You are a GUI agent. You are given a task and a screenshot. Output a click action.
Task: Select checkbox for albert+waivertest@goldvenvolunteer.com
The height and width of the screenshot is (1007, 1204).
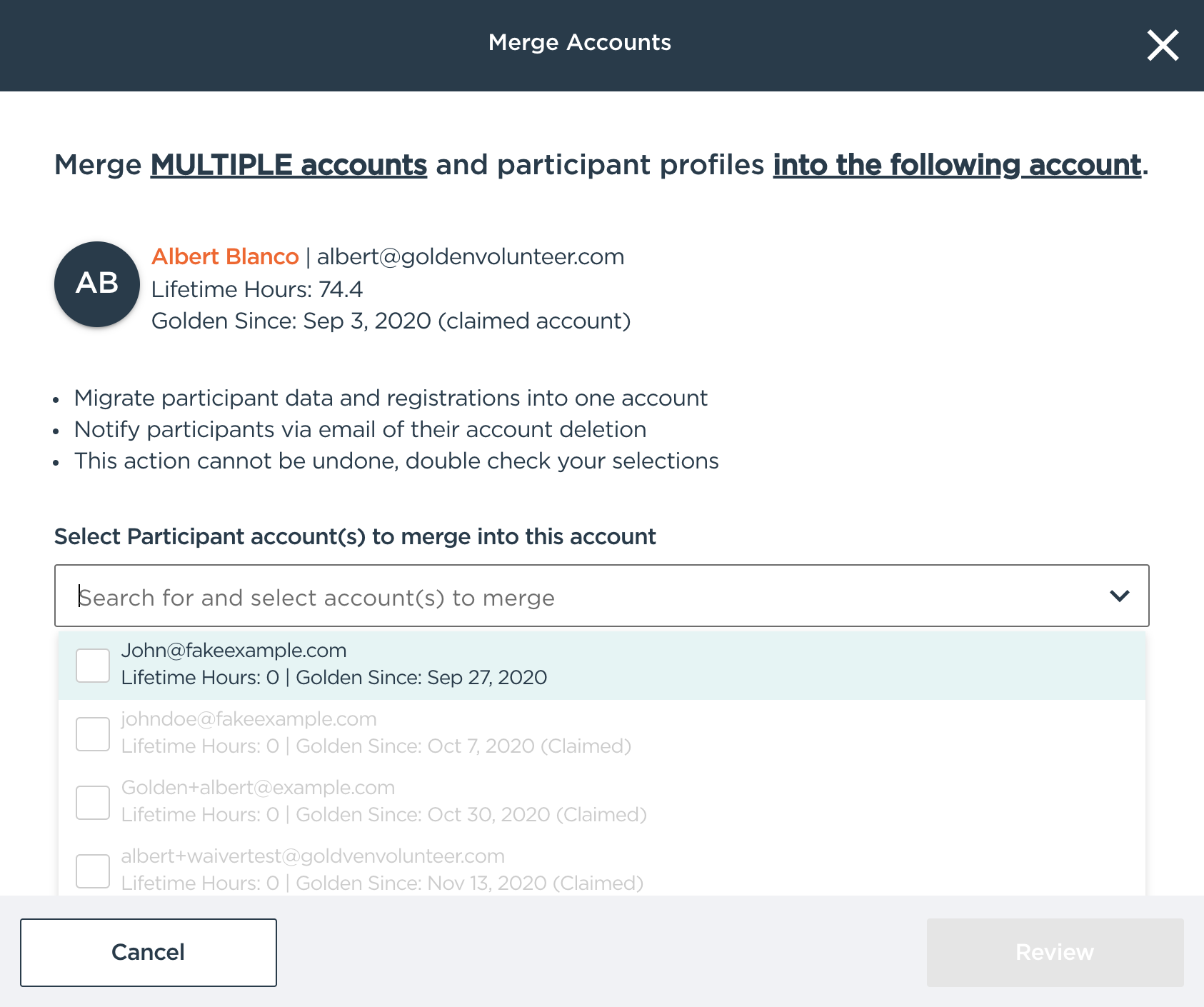pyautogui.click(x=93, y=871)
